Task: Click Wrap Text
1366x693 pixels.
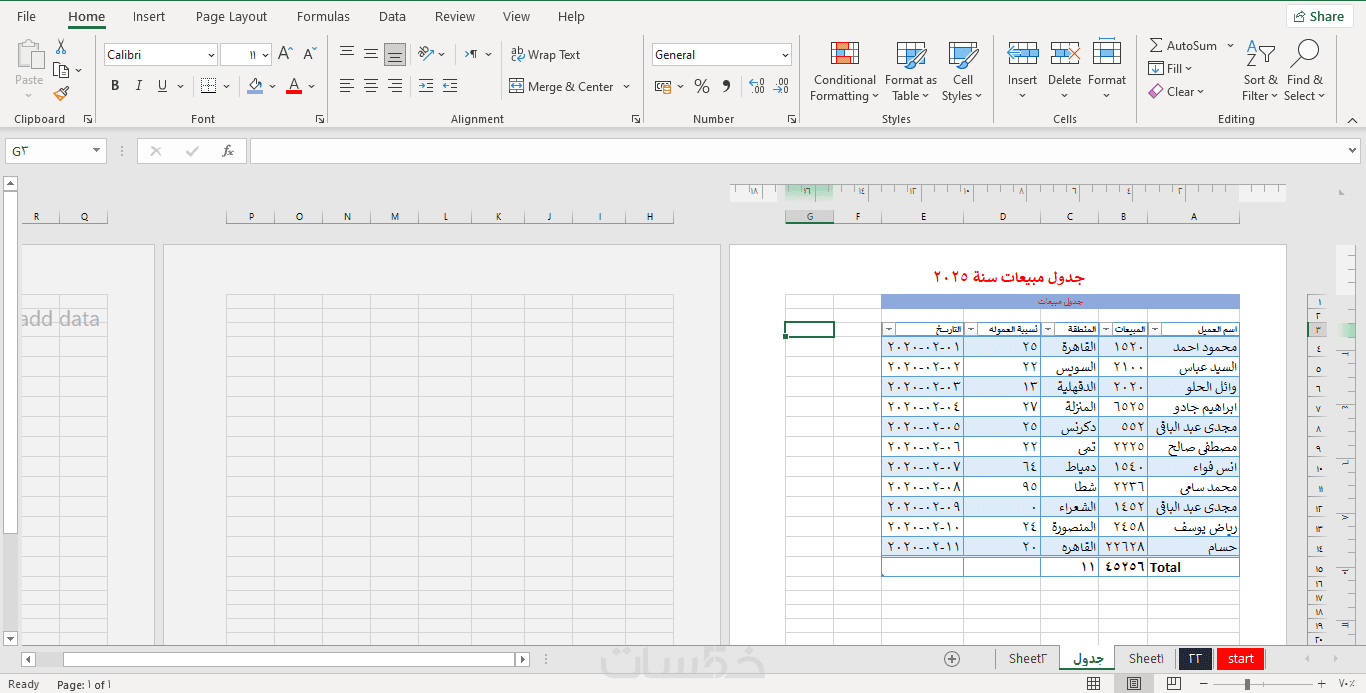Action: coord(545,55)
